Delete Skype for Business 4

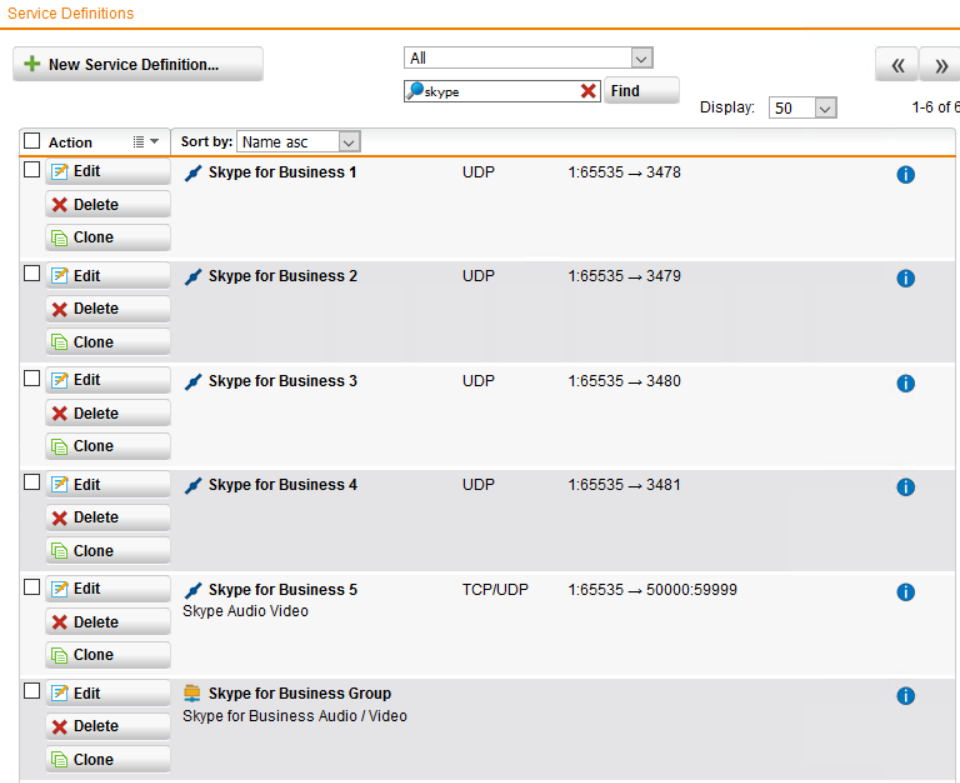(108, 517)
